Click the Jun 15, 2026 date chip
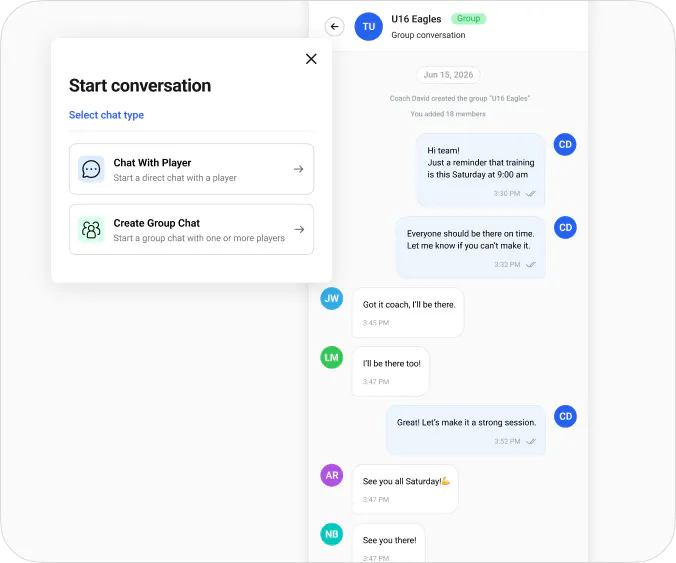The height and width of the screenshot is (563, 676). click(x=448, y=75)
